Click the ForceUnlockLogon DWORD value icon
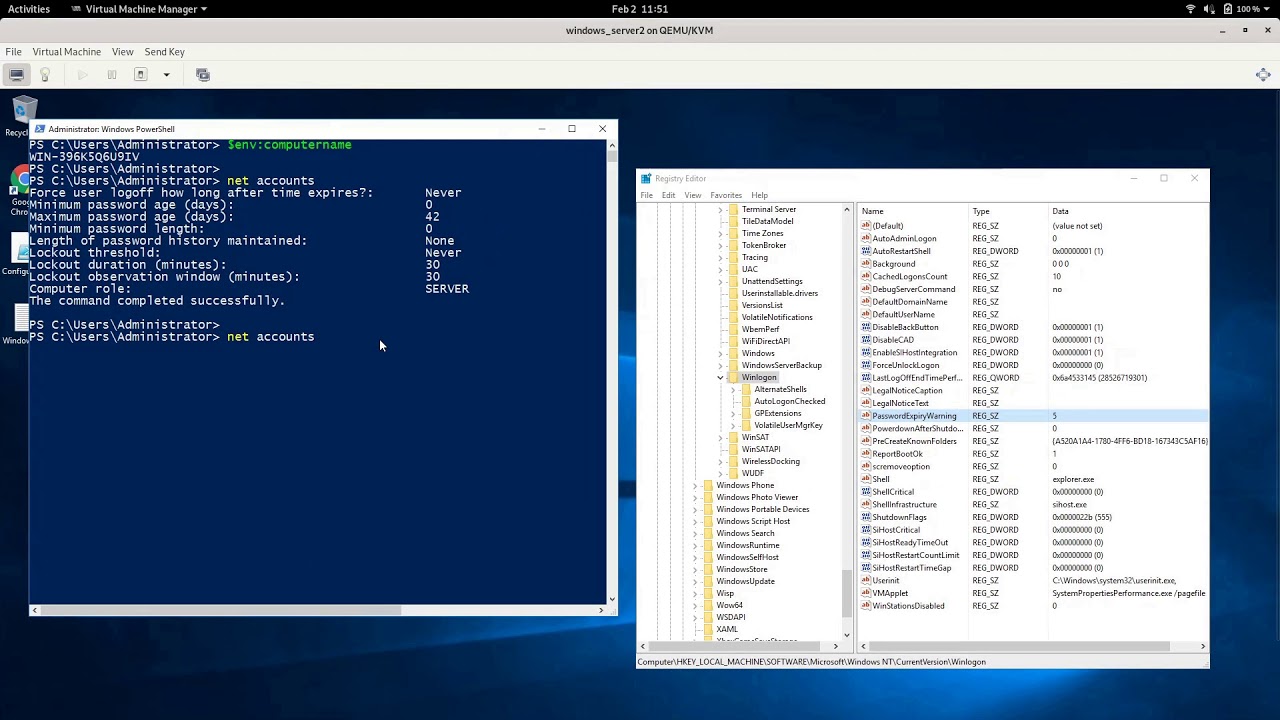 tap(866, 365)
